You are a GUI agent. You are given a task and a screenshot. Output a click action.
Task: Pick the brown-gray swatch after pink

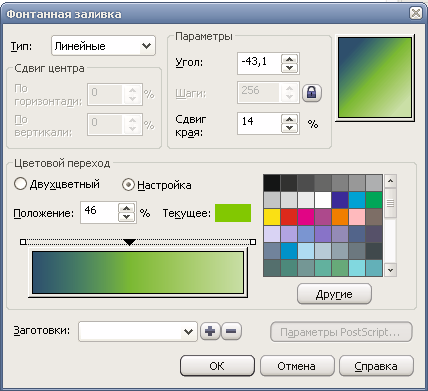click(x=374, y=217)
